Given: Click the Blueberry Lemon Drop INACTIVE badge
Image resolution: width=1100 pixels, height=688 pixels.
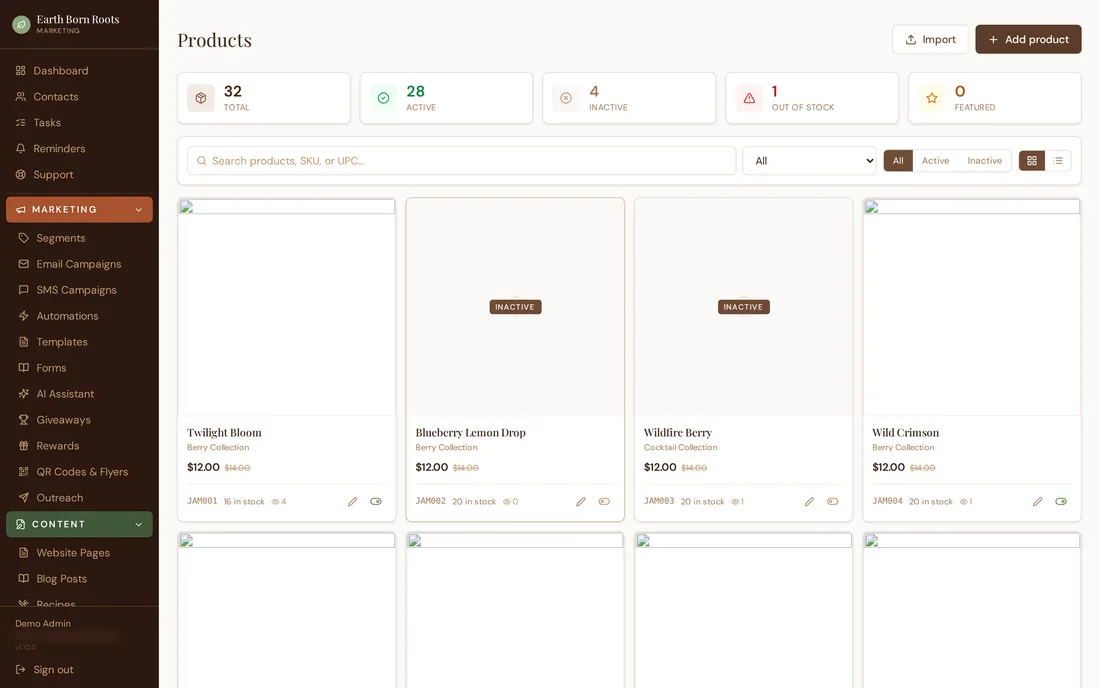Looking at the screenshot, I should (x=515, y=307).
